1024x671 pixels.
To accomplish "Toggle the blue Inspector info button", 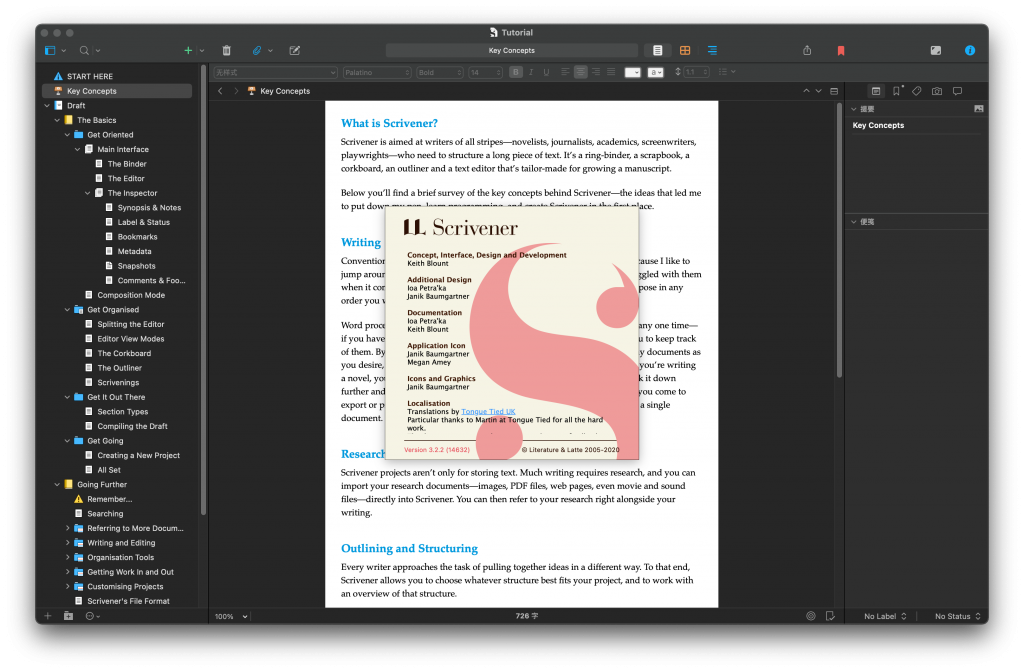I will click(970, 50).
